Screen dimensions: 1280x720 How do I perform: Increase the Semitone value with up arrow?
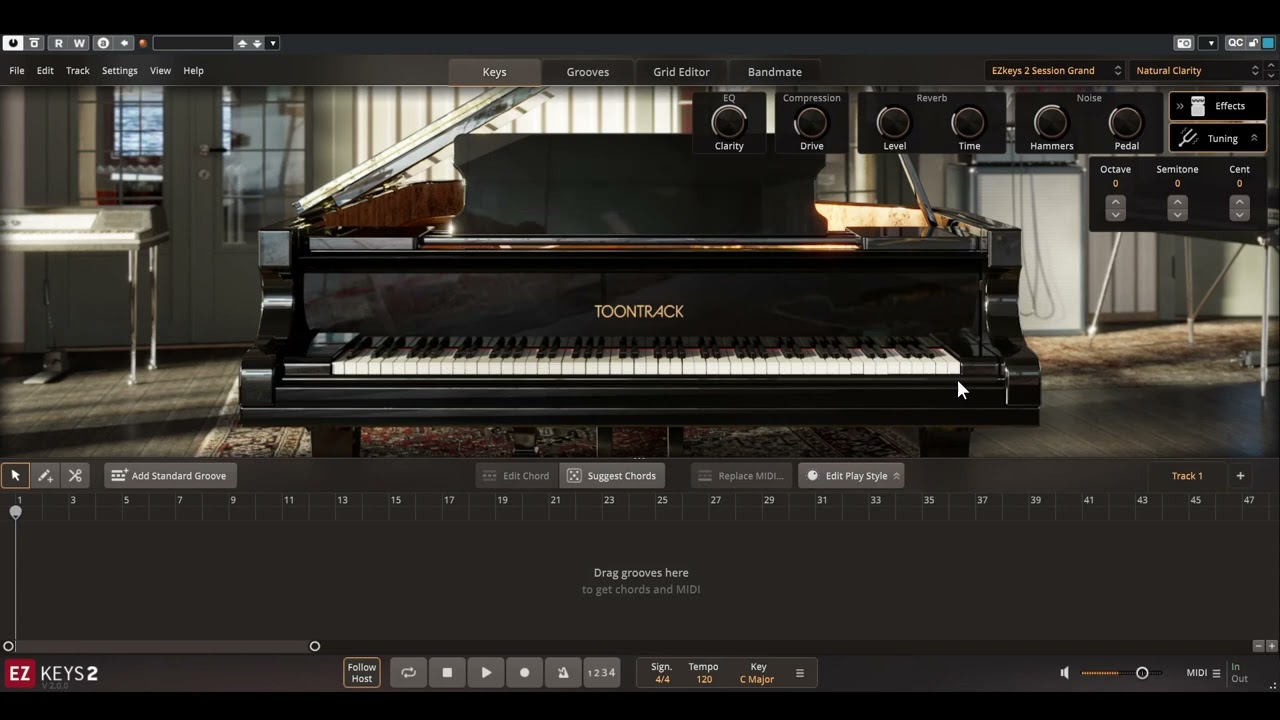[1177, 202]
